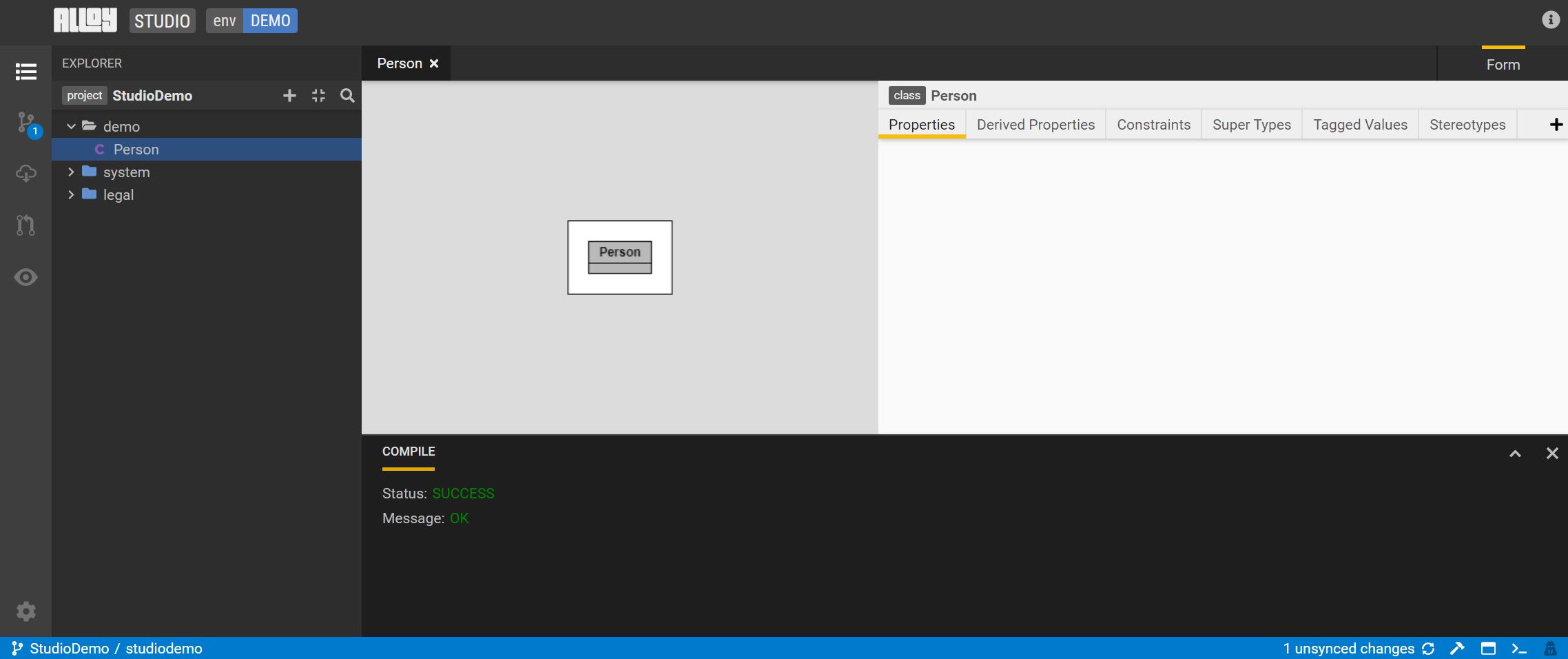
Task: Select the legal folder row
Action: point(207,194)
